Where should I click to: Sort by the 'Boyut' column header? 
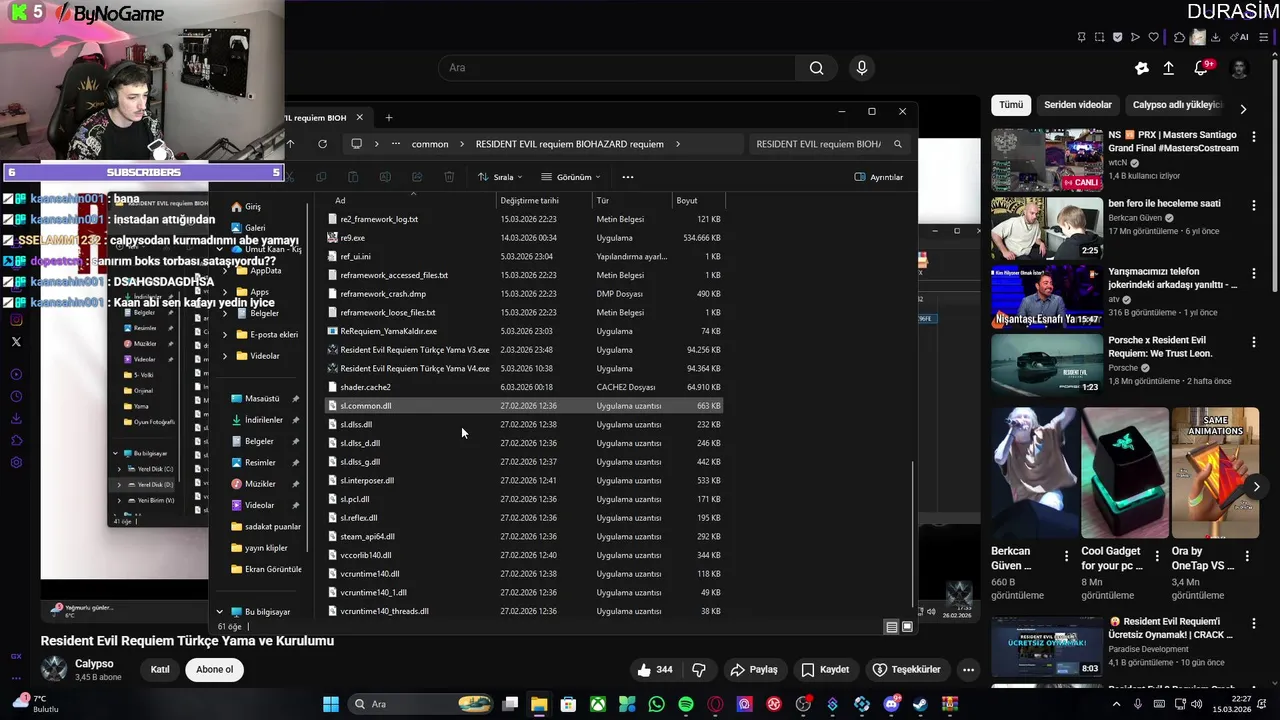tap(687, 200)
